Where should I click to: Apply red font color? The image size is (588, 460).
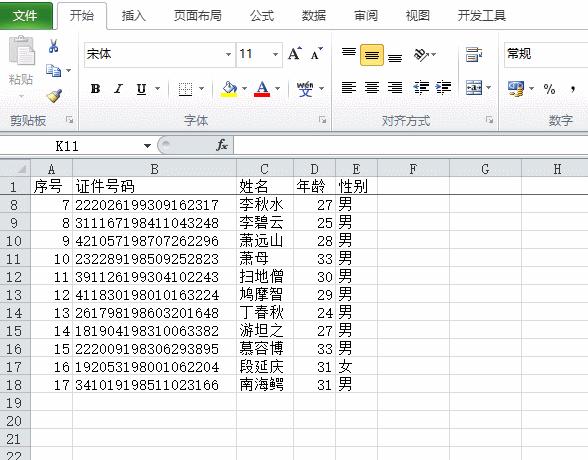tap(262, 89)
